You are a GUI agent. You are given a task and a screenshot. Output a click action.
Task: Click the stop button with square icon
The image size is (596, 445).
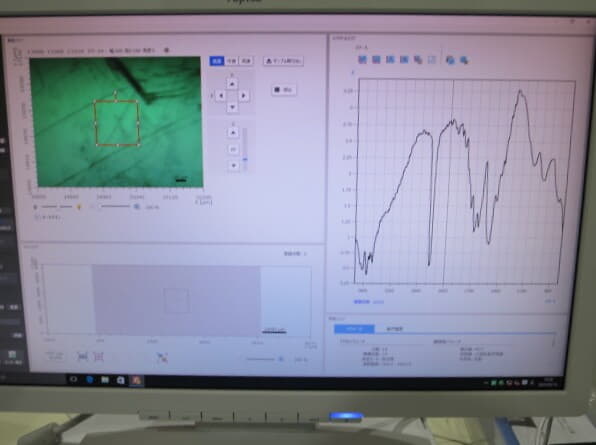tap(284, 90)
